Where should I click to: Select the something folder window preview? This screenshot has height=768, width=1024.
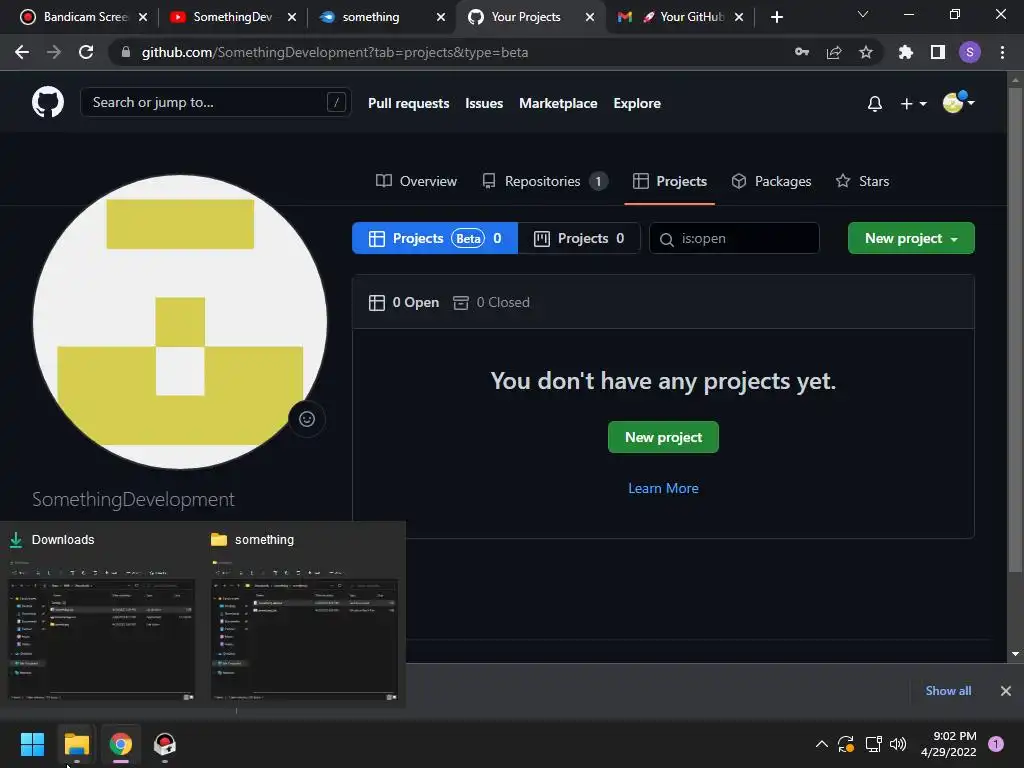pos(304,615)
